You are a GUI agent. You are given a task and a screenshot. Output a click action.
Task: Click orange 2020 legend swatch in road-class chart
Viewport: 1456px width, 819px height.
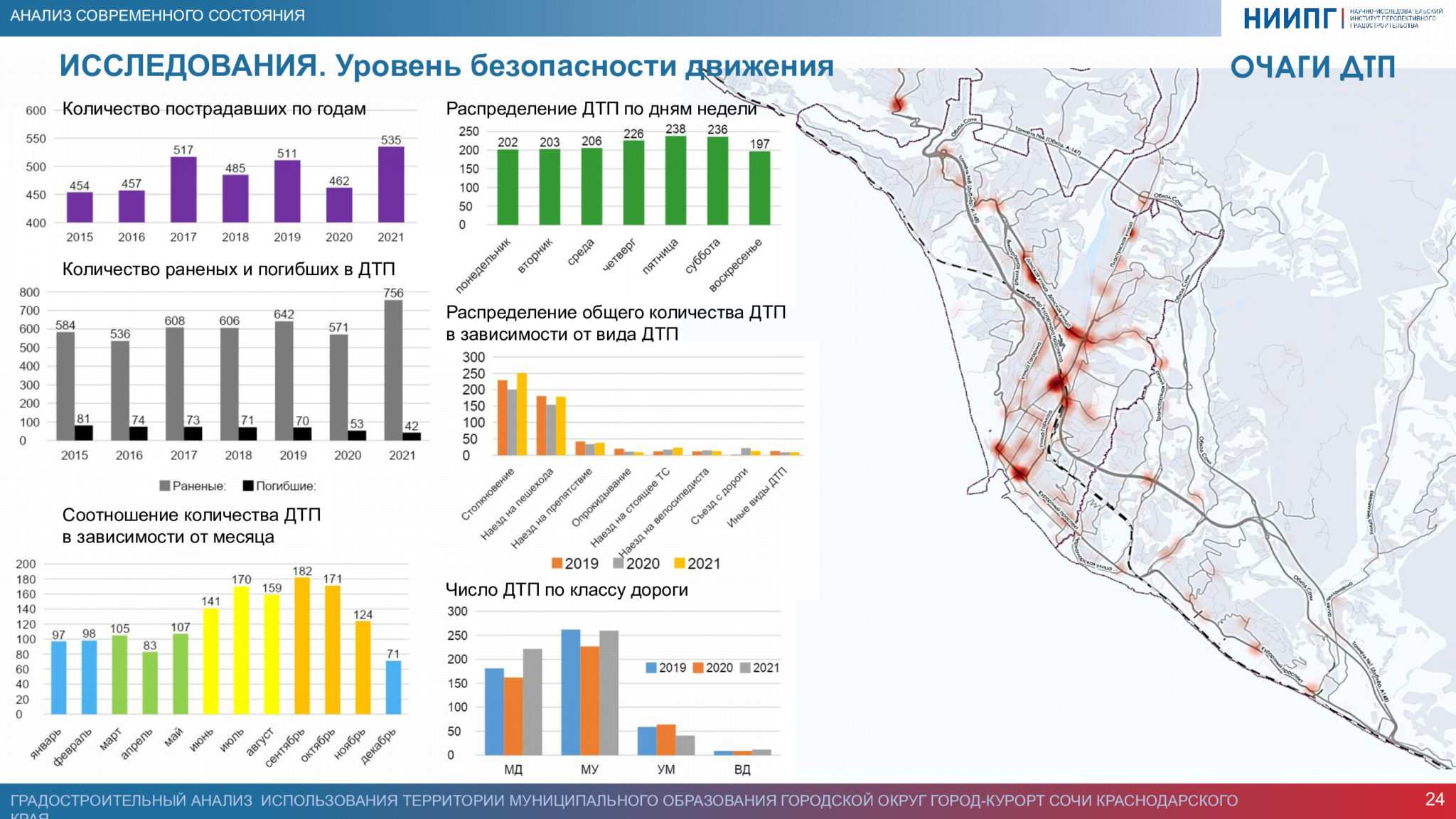(x=698, y=668)
